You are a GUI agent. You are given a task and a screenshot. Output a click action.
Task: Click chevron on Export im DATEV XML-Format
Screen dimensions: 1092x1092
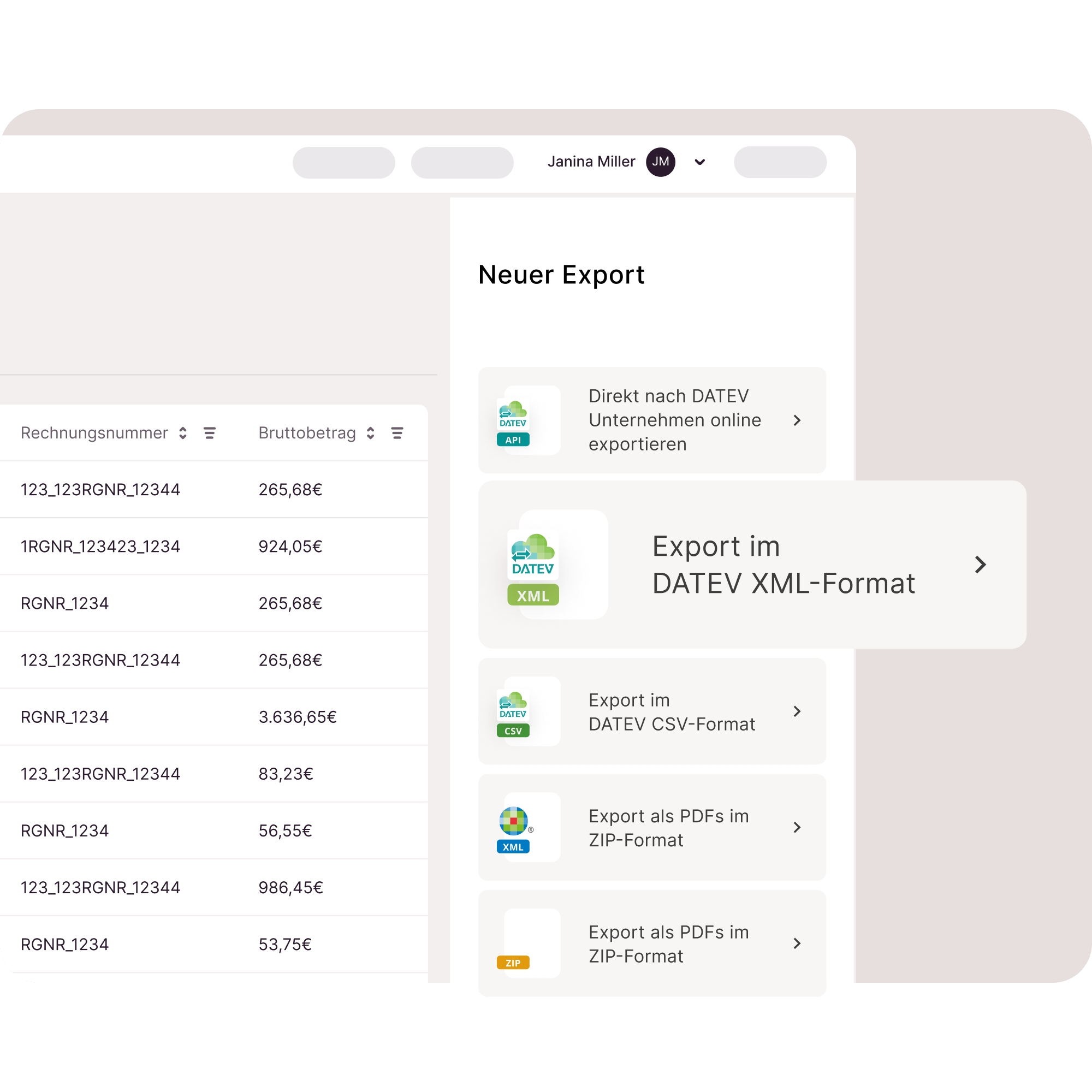pyautogui.click(x=980, y=565)
